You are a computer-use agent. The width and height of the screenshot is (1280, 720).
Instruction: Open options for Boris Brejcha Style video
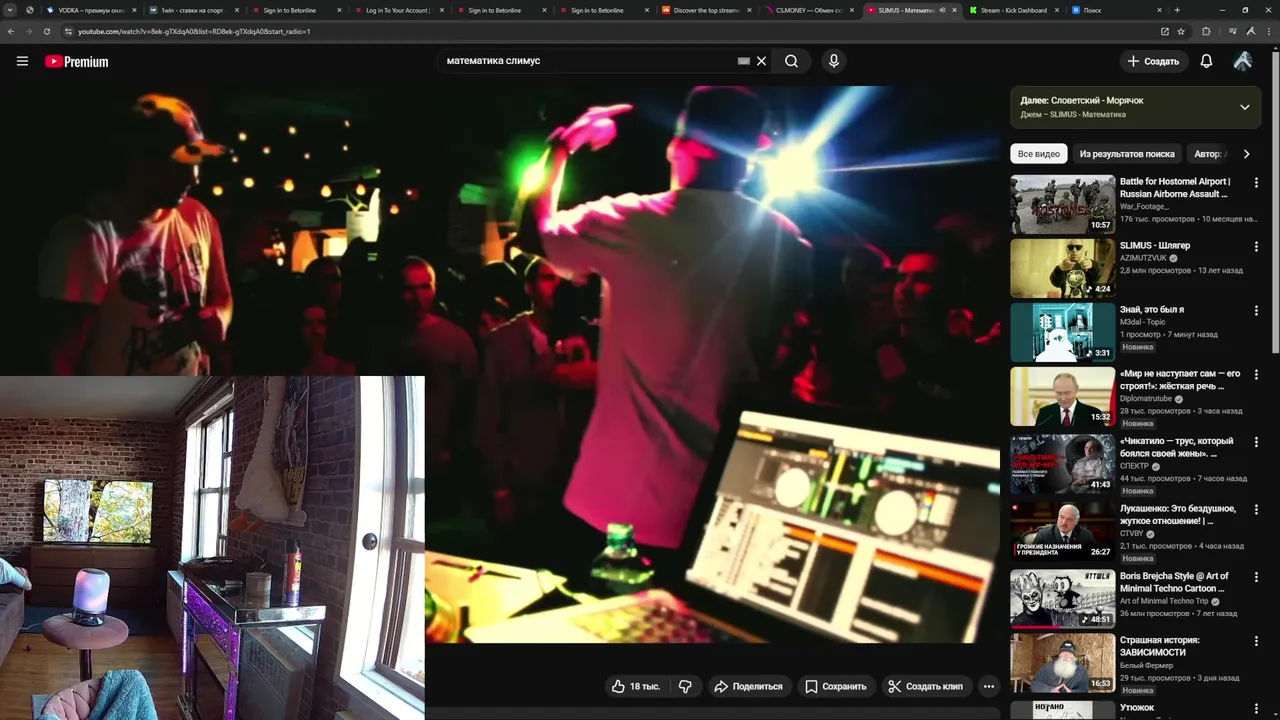[x=1256, y=578]
